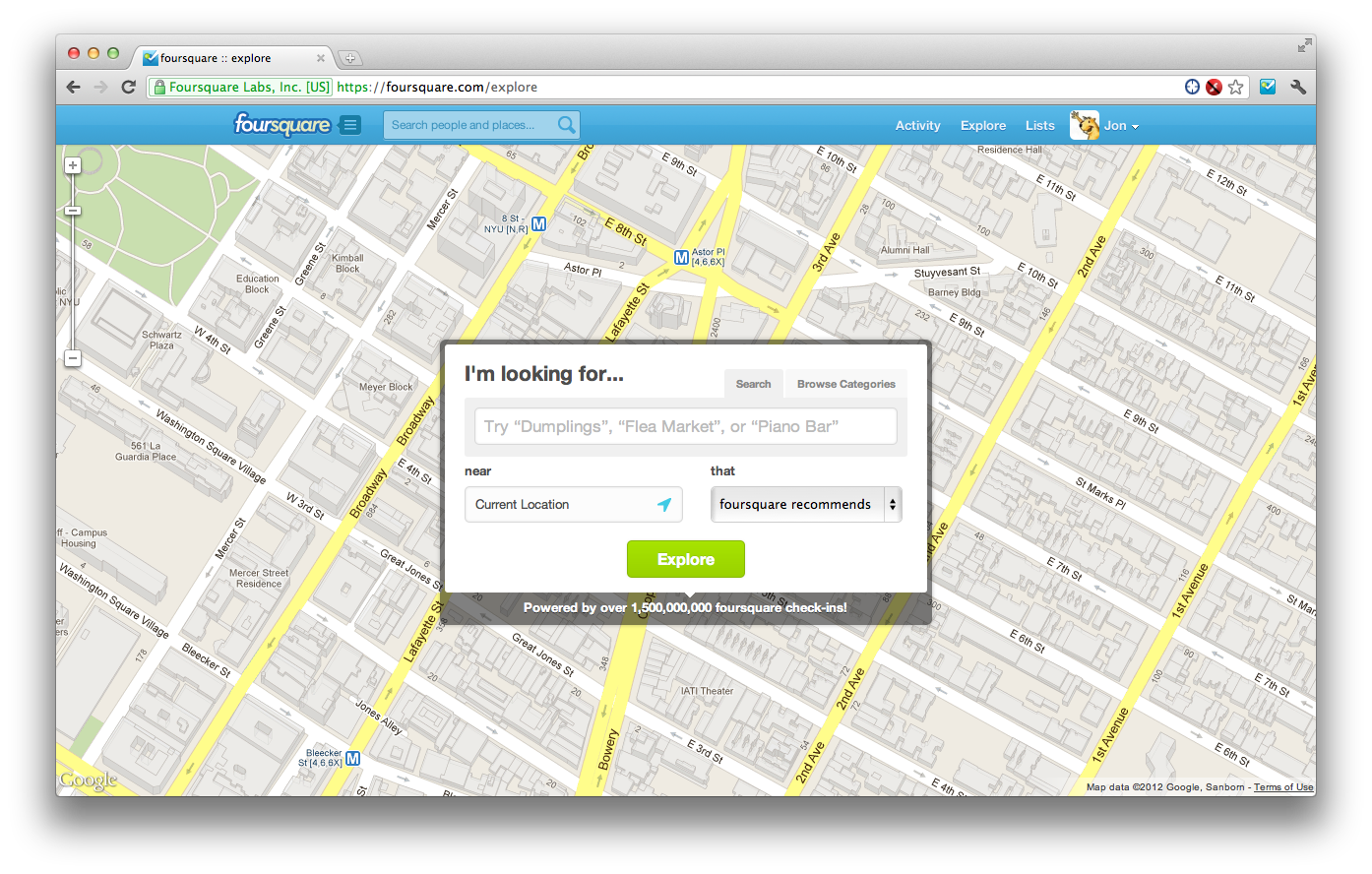Click the "Residence Hall" map label
Image resolution: width=1372 pixels, height=874 pixels.
tap(1010, 151)
